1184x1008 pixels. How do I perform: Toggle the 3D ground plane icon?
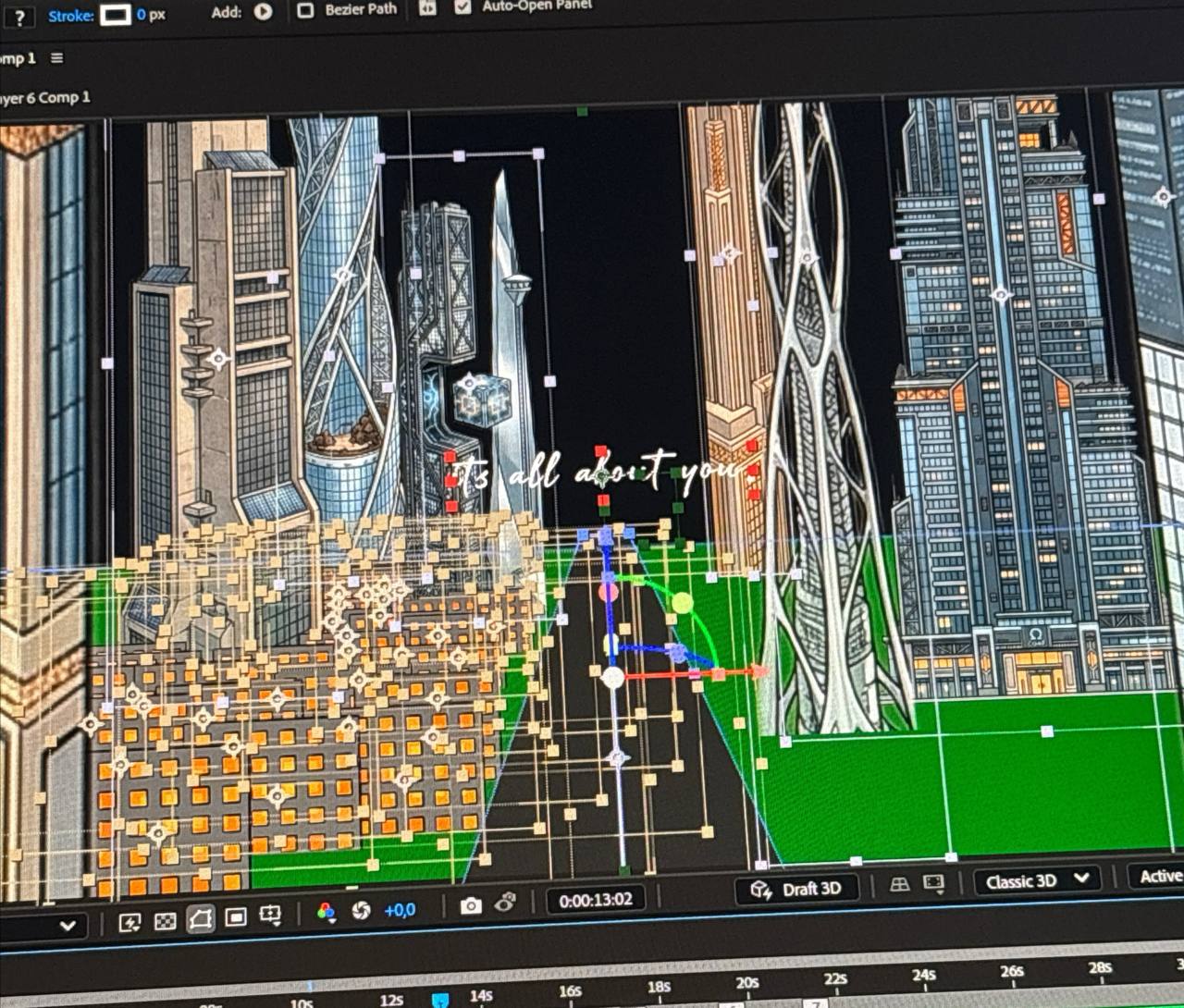pyautogui.click(x=899, y=885)
